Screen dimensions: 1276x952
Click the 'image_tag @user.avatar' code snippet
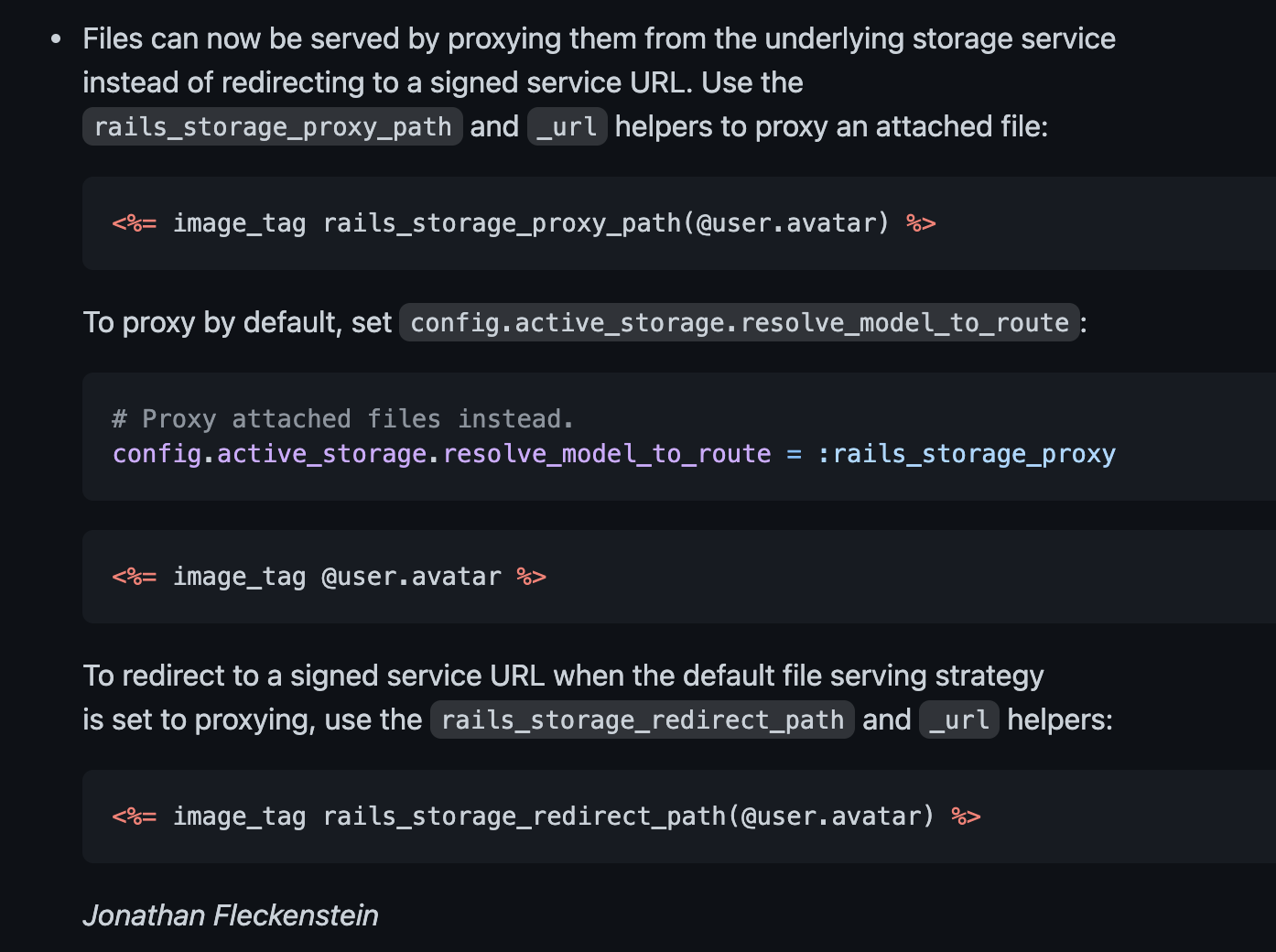(337, 577)
